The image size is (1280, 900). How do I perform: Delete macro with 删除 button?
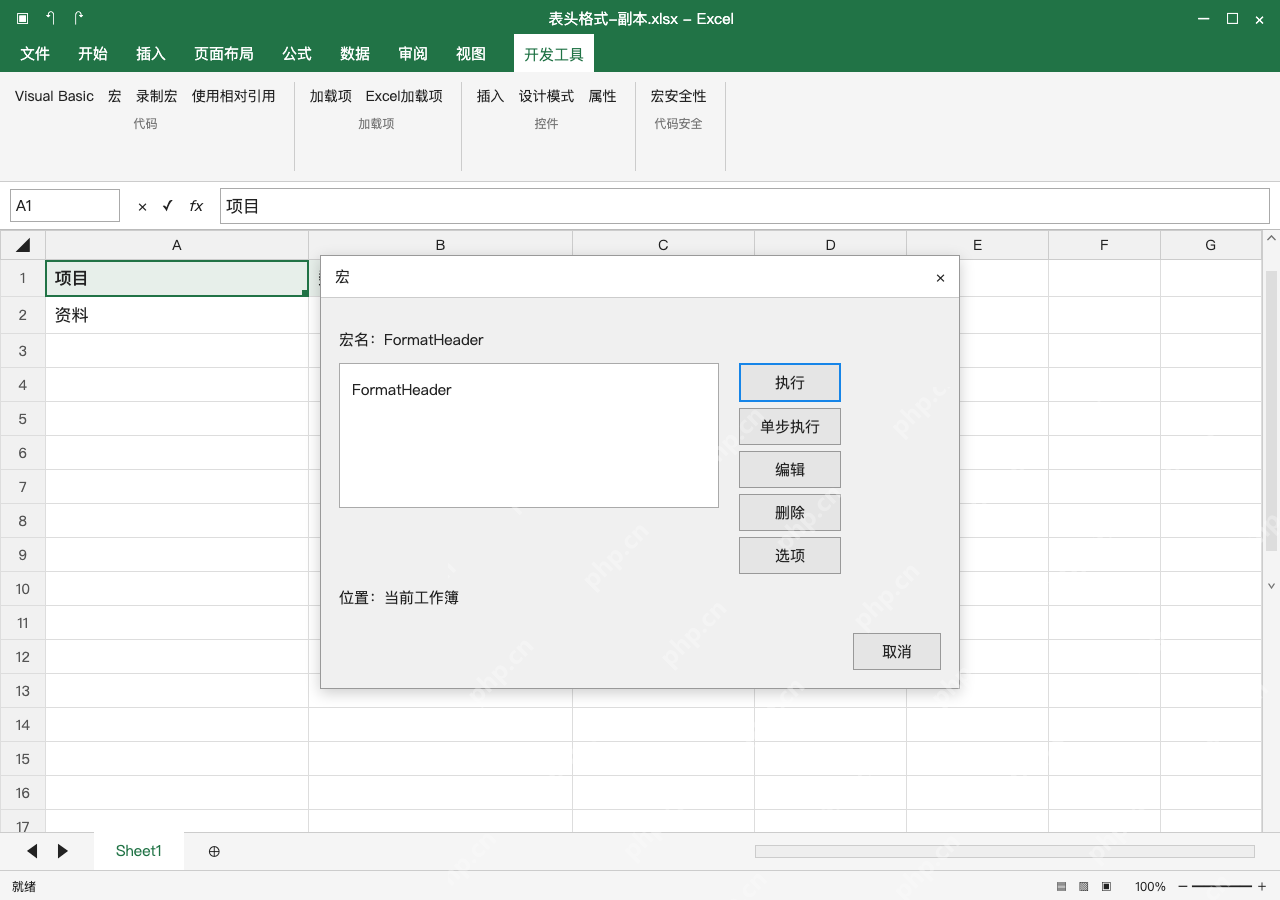click(x=790, y=512)
